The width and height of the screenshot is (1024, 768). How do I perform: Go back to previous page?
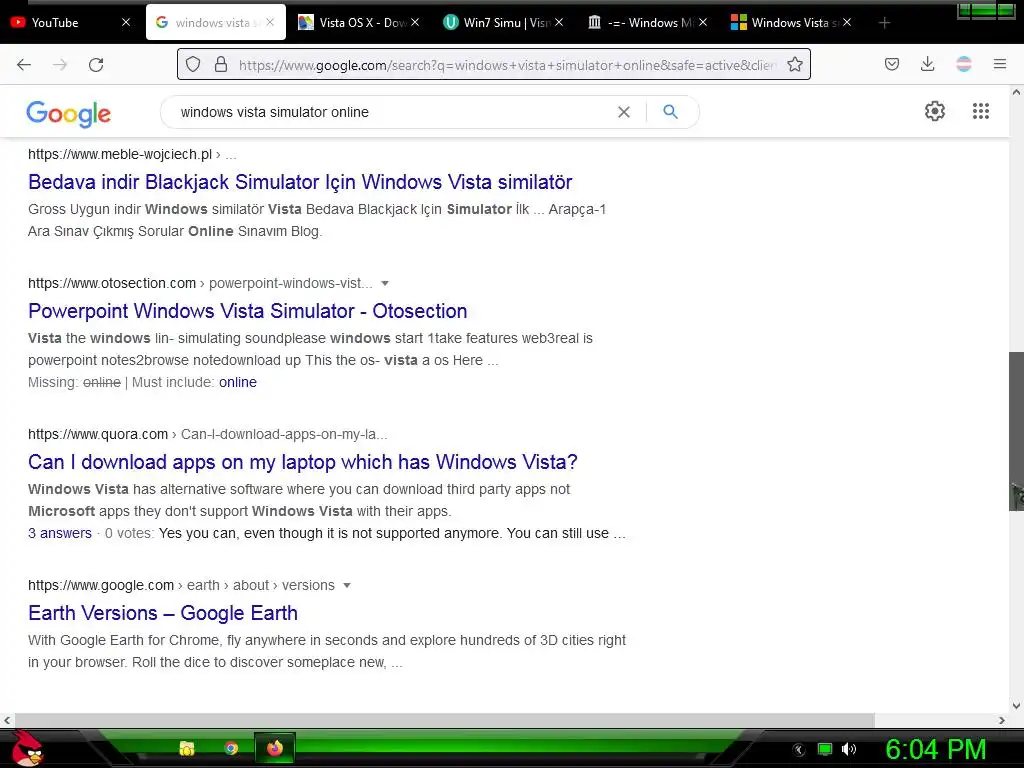[24, 64]
